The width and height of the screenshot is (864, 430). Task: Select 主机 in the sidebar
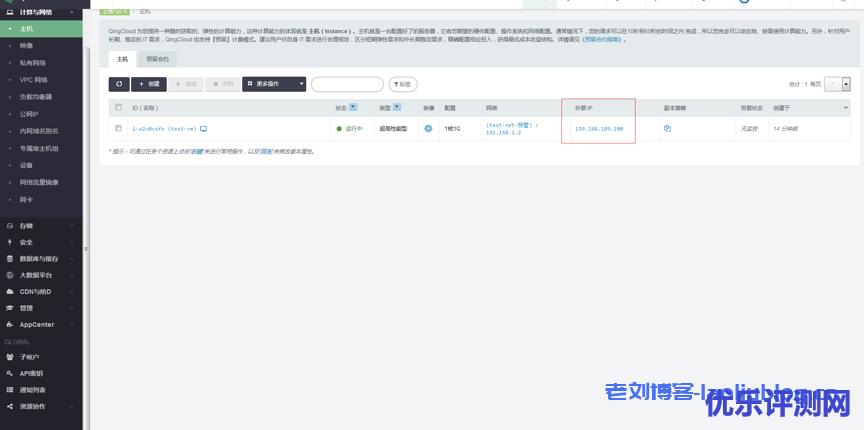pos(41,29)
